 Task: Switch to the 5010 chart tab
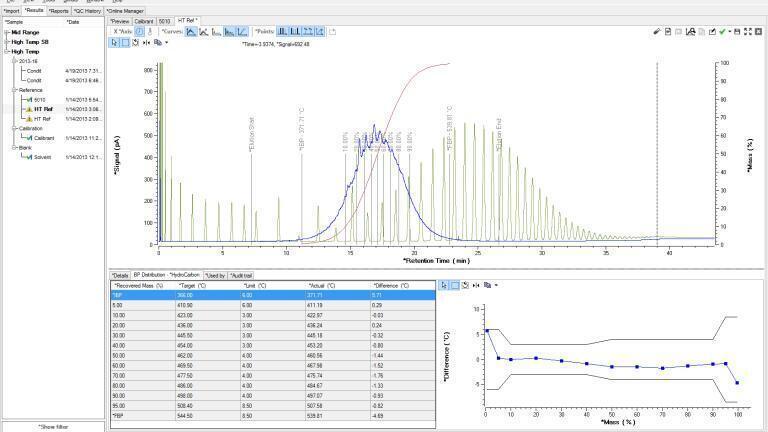pos(165,21)
